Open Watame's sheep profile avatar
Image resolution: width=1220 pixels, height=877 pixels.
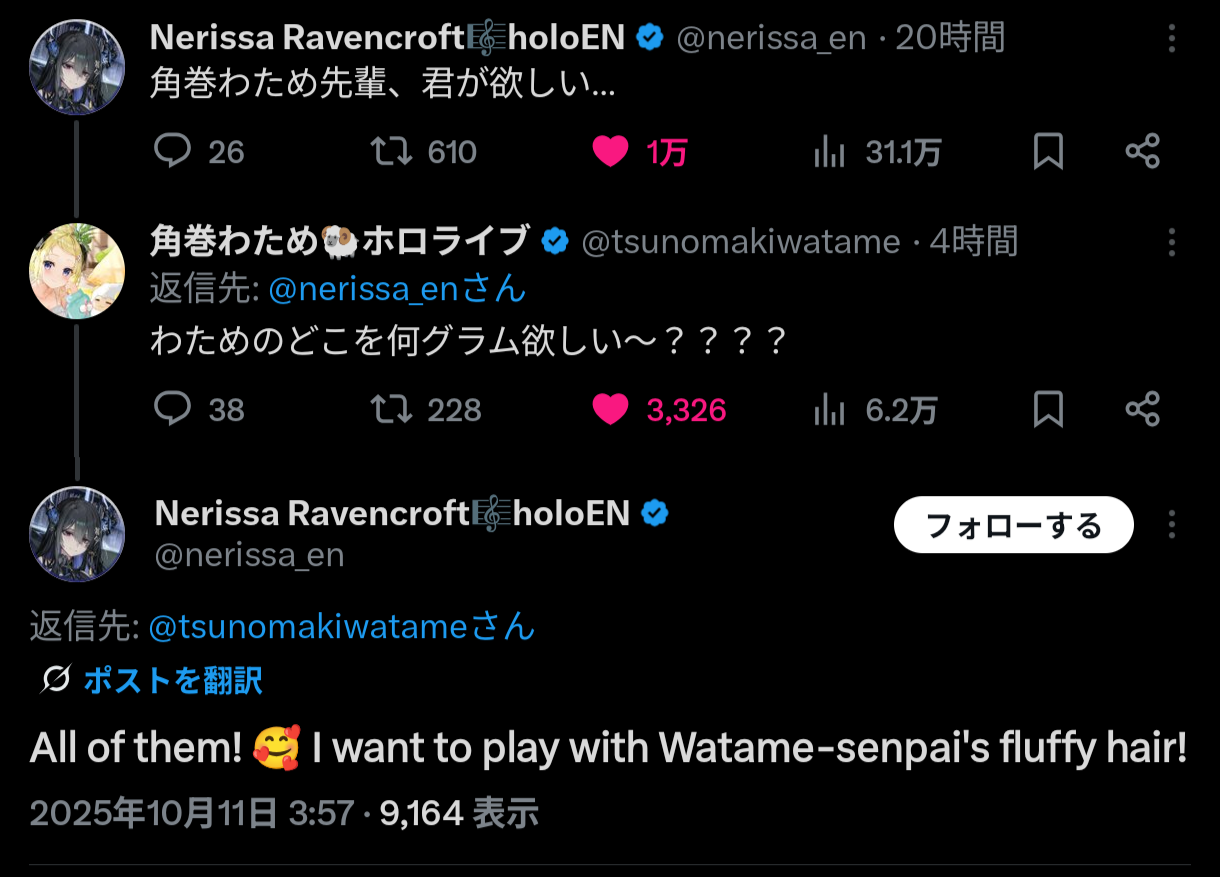tap(77, 271)
